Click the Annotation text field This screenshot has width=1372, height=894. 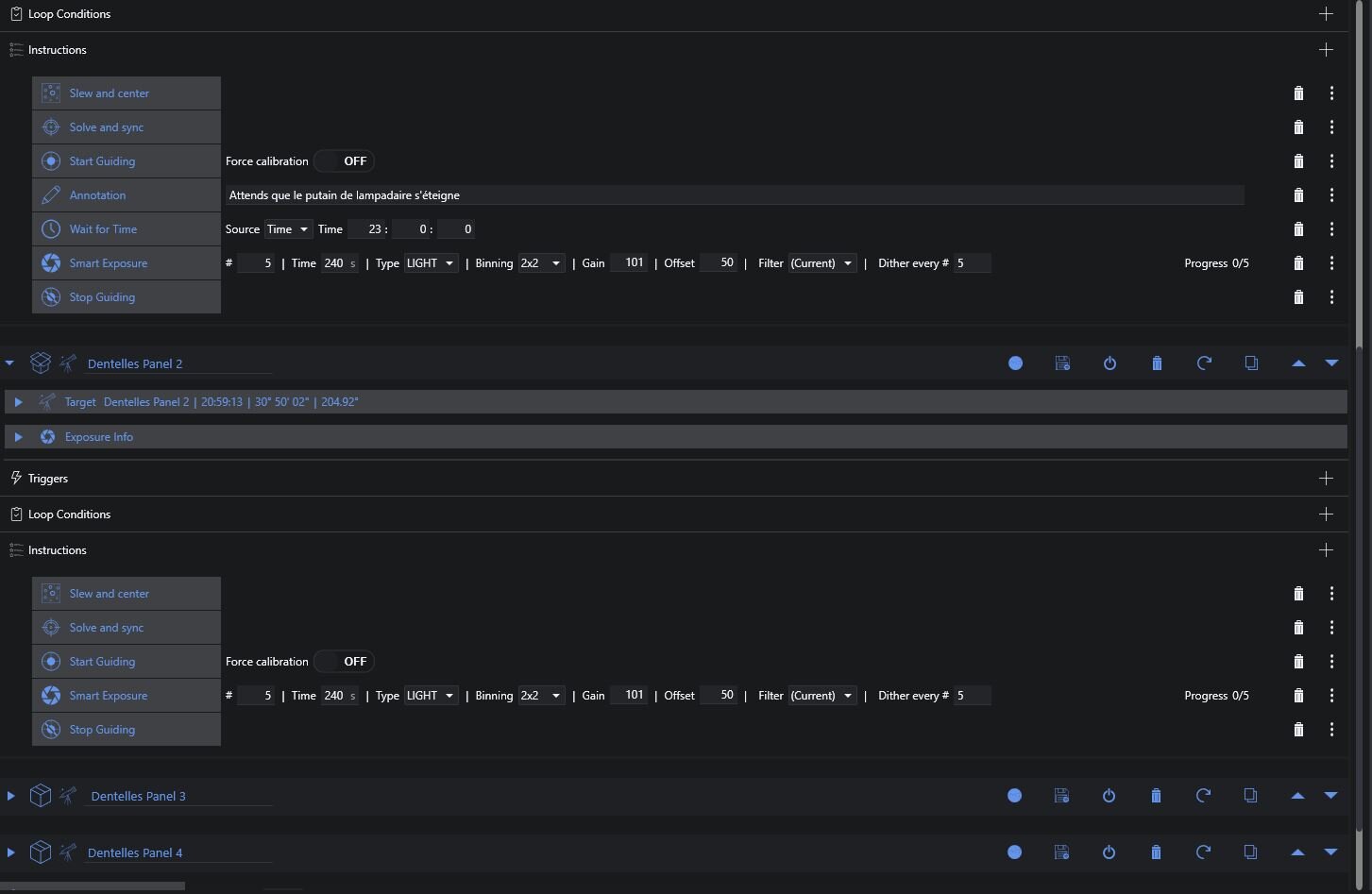(x=734, y=195)
